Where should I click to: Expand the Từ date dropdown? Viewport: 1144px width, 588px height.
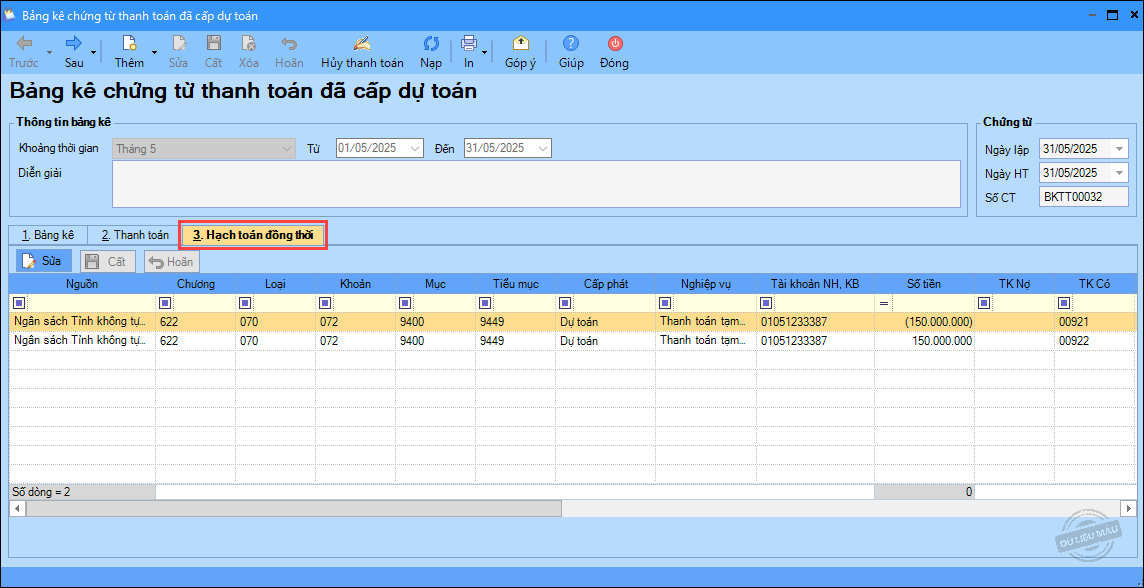point(415,148)
